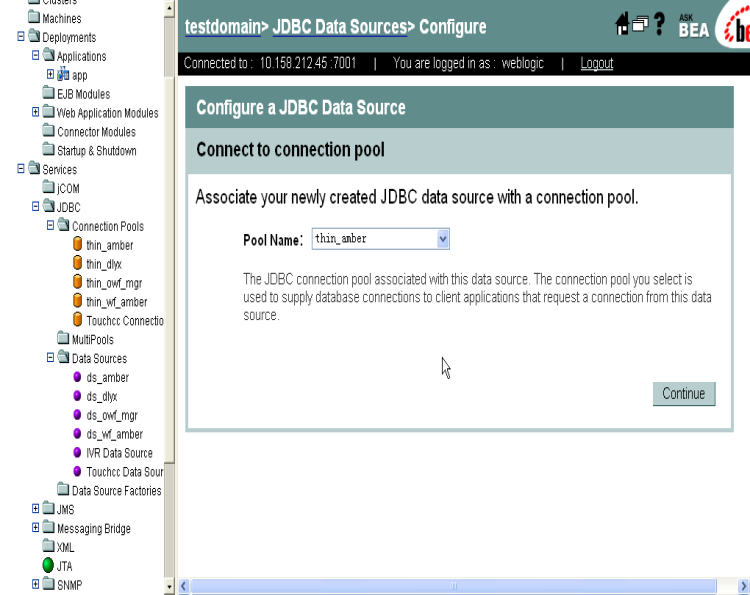
Task: Expand the app application node
Action: point(50,74)
